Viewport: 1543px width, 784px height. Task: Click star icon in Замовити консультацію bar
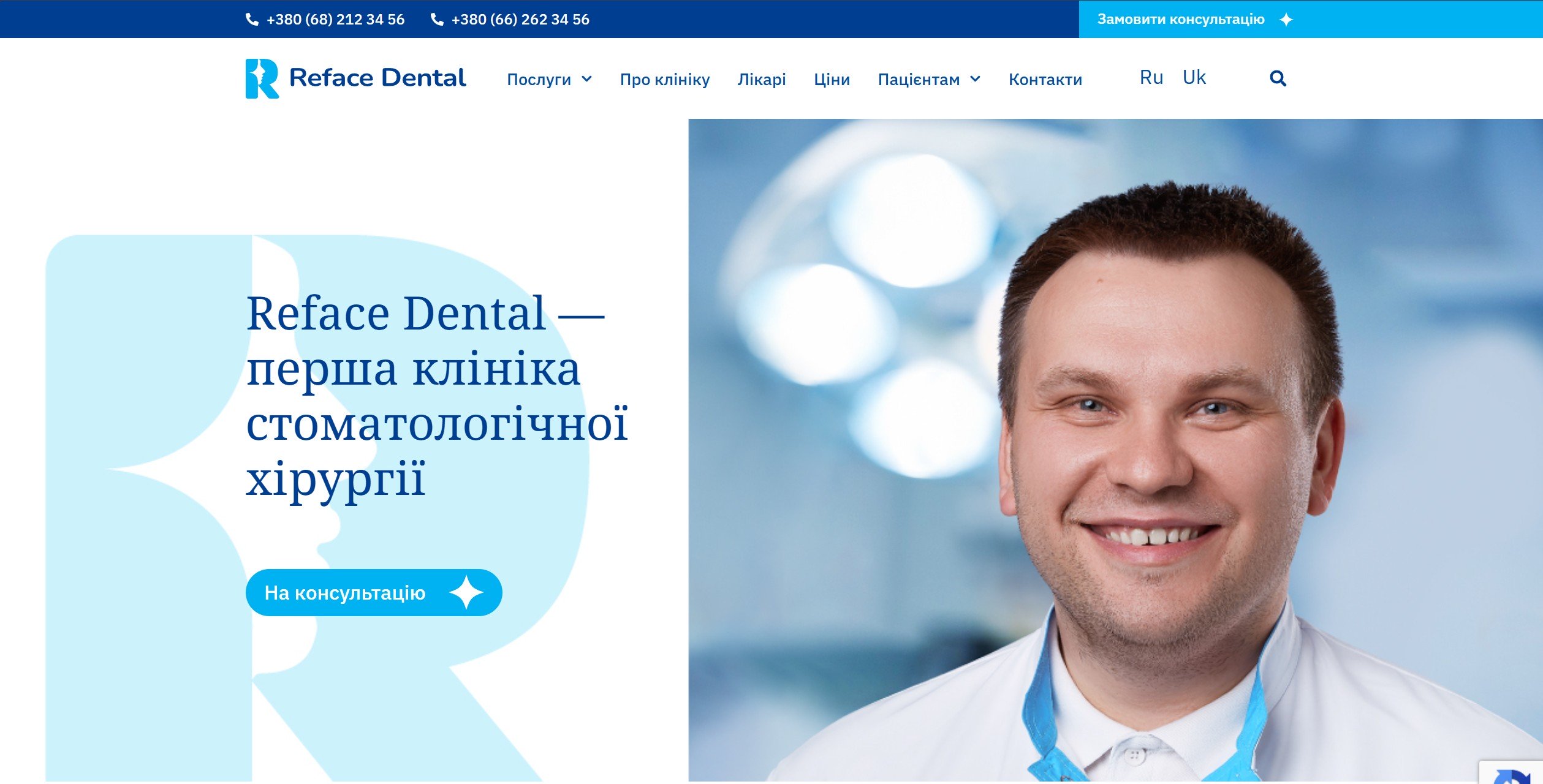click(1286, 20)
